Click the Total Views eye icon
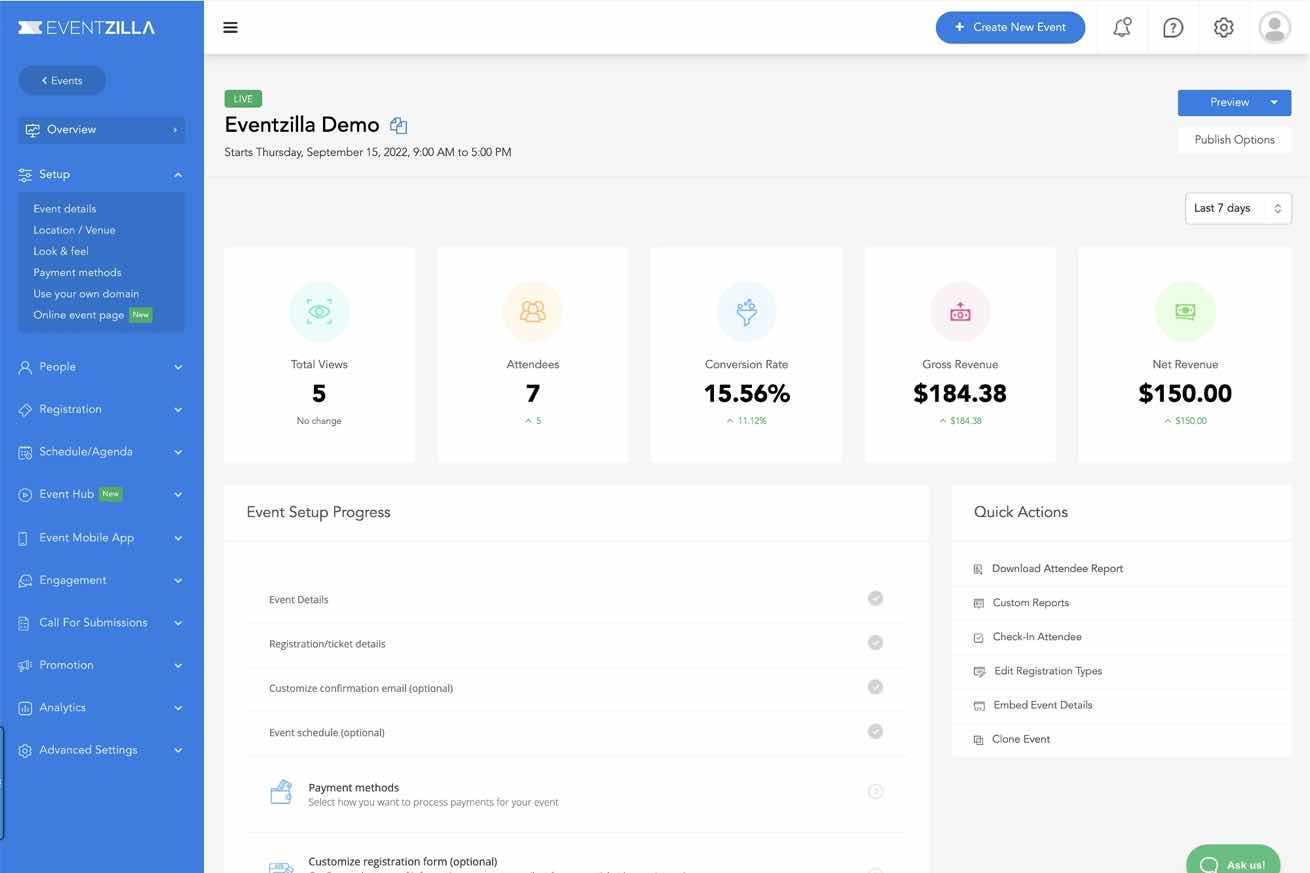 click(319, 312)
